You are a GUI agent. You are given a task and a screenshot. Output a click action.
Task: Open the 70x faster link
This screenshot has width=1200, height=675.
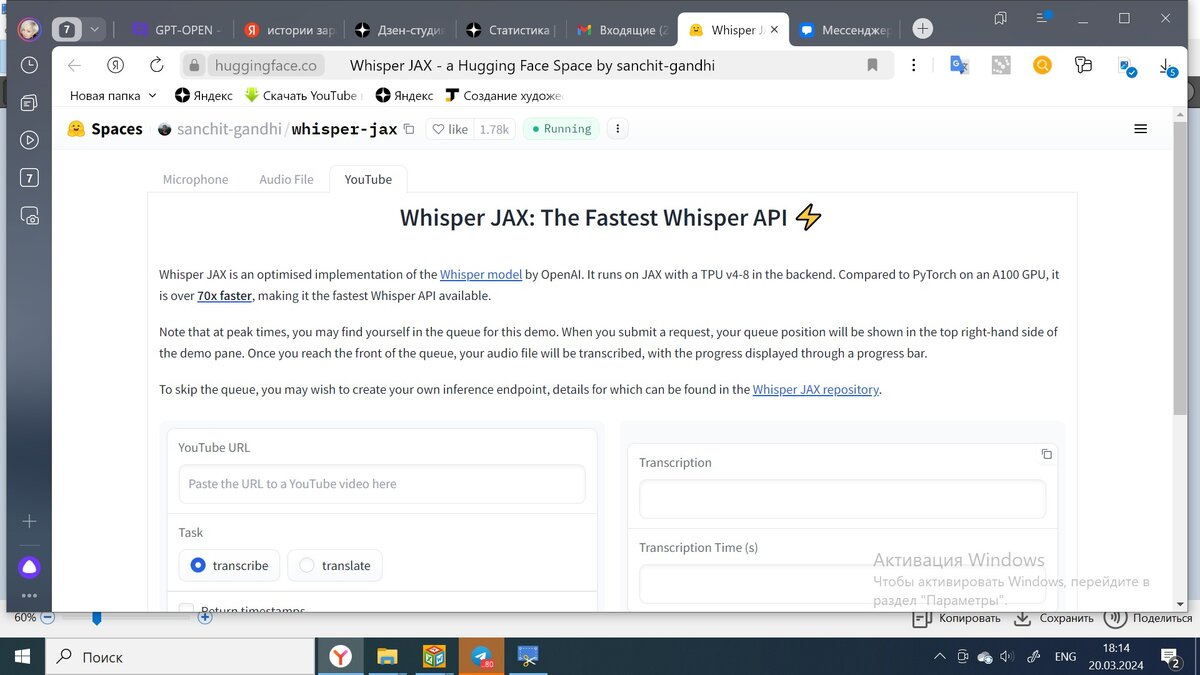[225, 296]
